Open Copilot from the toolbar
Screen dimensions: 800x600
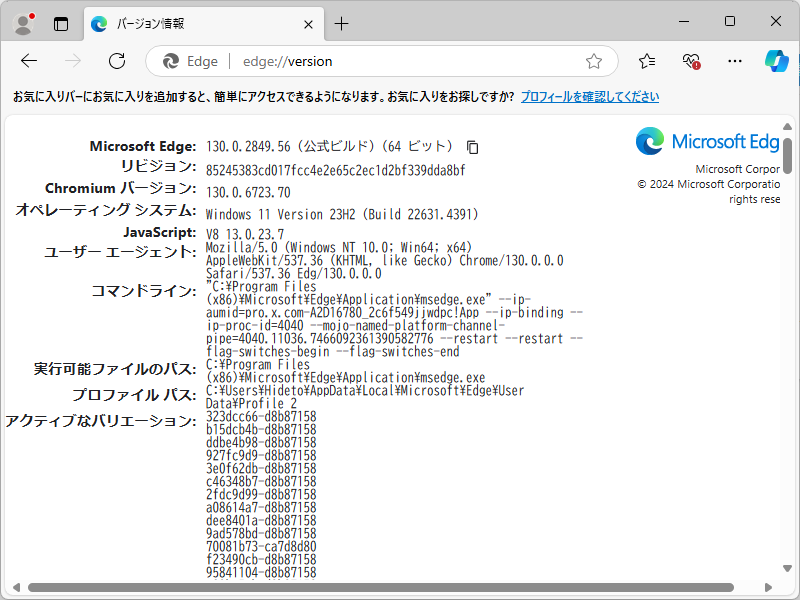[778, 61]
